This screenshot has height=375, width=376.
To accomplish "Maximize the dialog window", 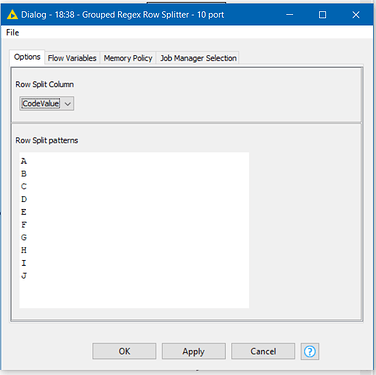I will (322, 15).
